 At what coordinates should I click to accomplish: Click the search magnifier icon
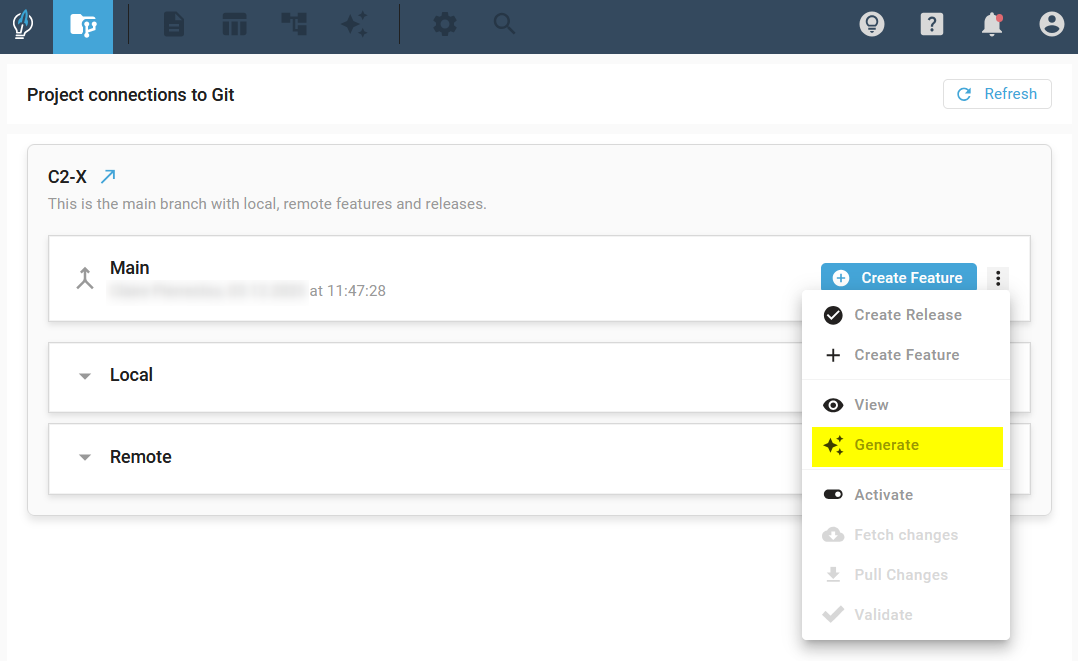coord(504,24)
